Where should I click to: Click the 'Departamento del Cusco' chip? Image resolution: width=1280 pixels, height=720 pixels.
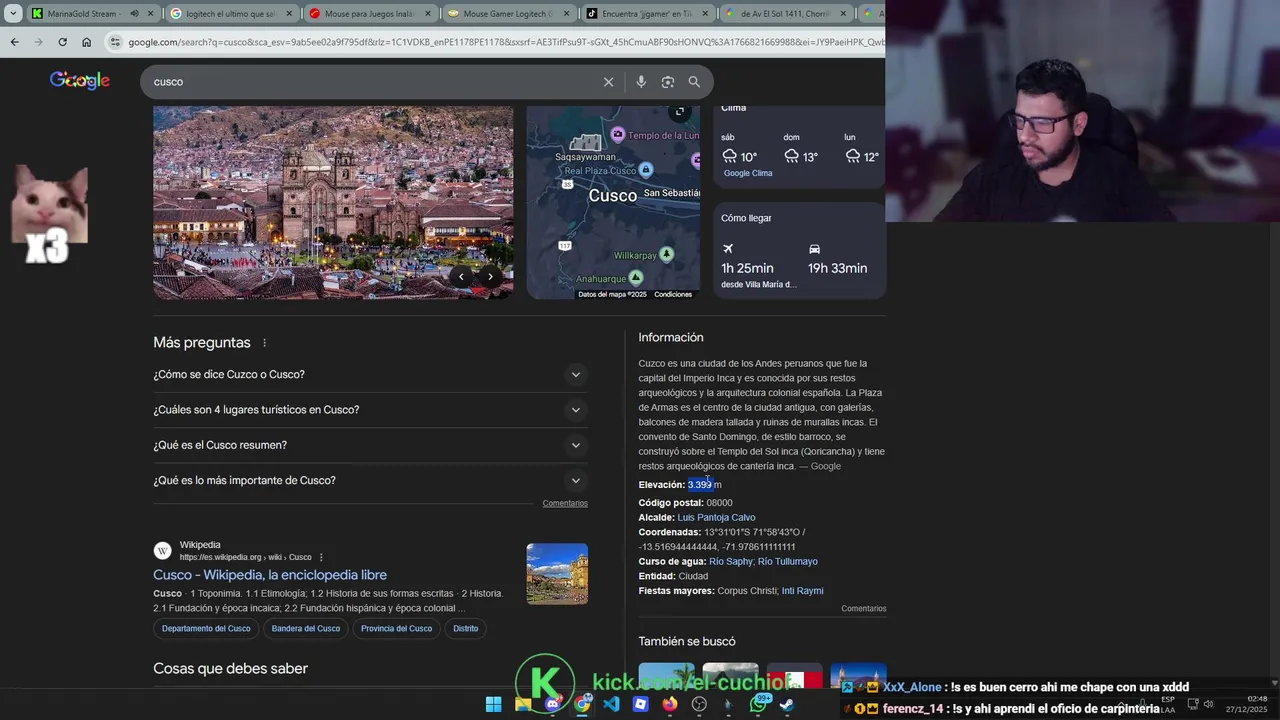tap(206, 628)
